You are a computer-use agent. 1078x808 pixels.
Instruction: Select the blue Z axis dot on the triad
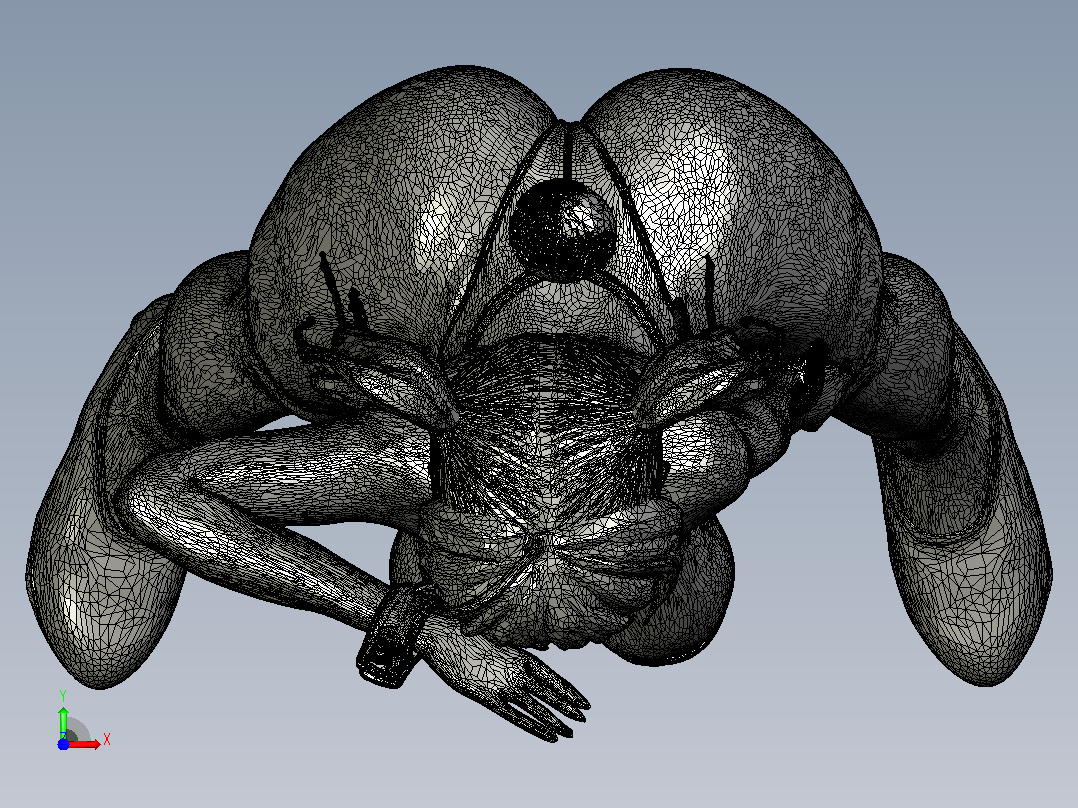(x=63, y=744)
